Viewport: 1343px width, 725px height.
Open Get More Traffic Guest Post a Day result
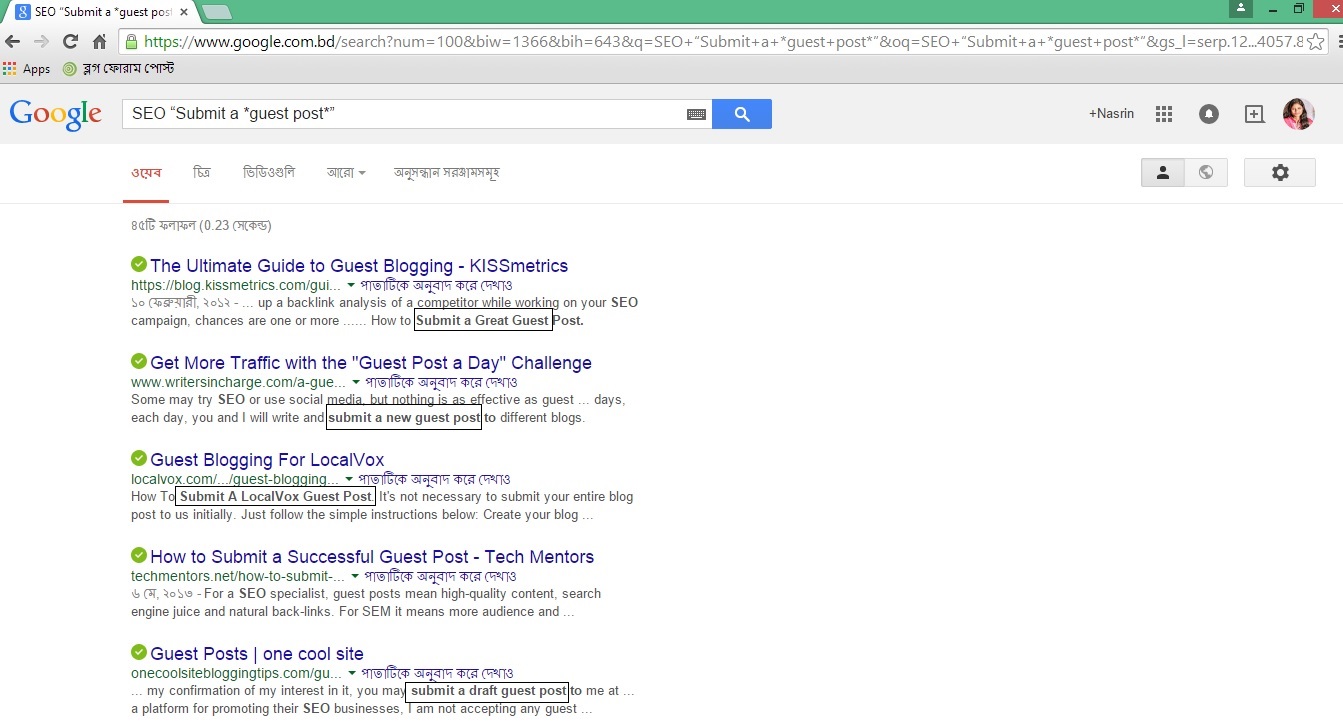pyautogui.click(x=371, y=363)
